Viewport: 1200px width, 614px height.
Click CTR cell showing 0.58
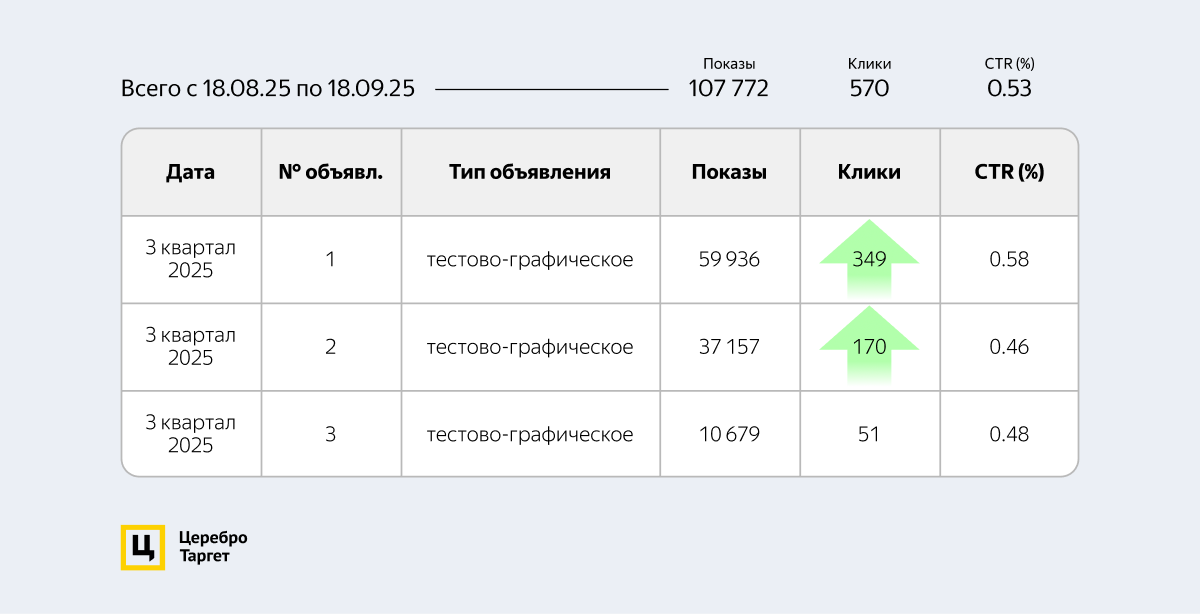1009,260
